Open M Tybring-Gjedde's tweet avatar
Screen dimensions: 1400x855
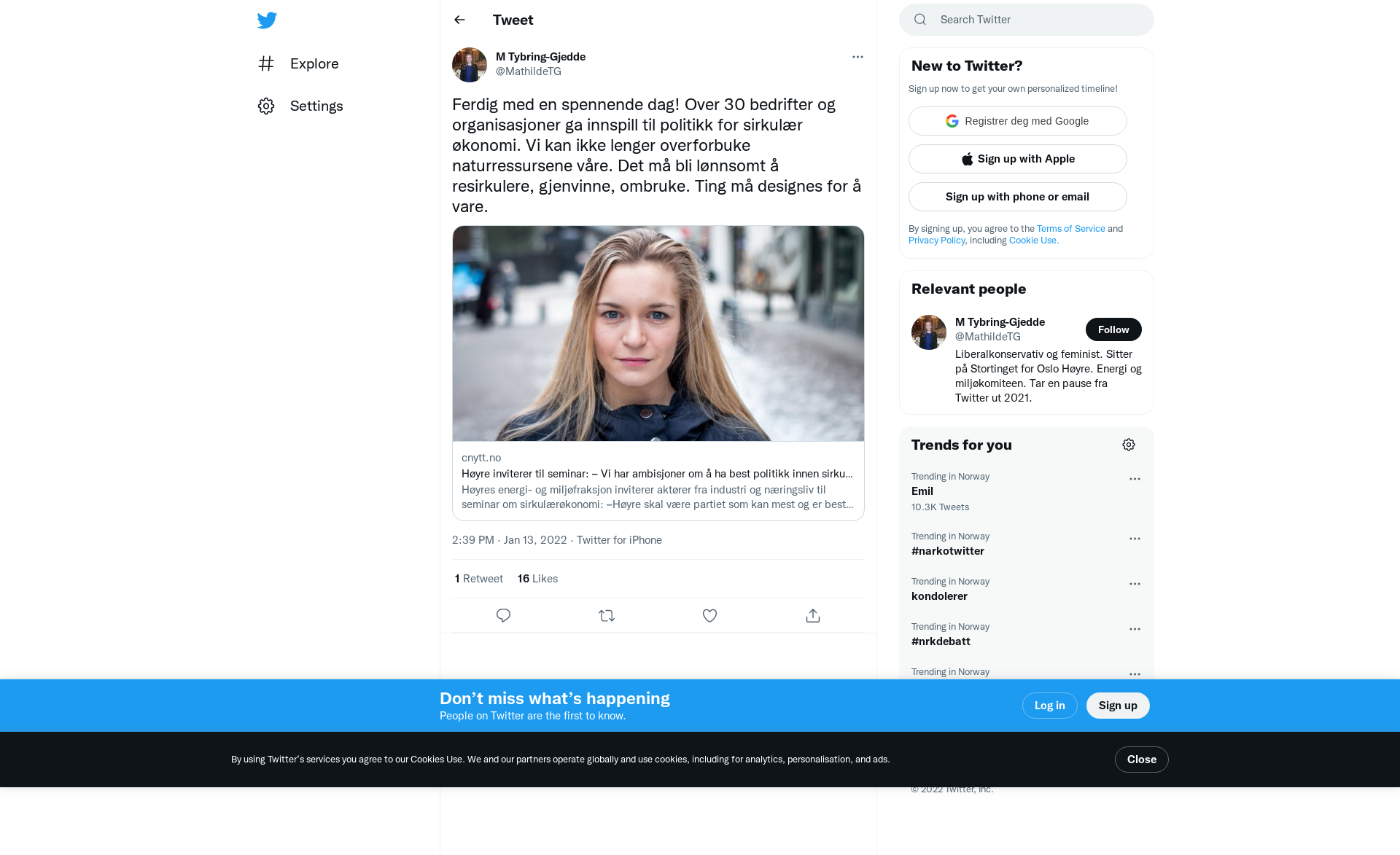(x=470, y=65)
